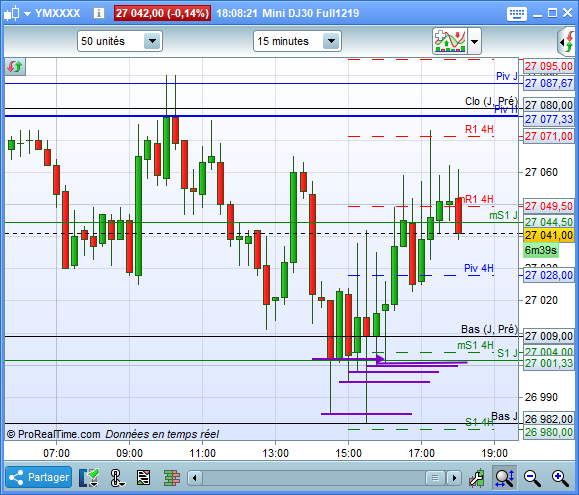Open the order list icon
Viewport: 579px width, 495px height.
pyautogui.click(x=143, y=478)
